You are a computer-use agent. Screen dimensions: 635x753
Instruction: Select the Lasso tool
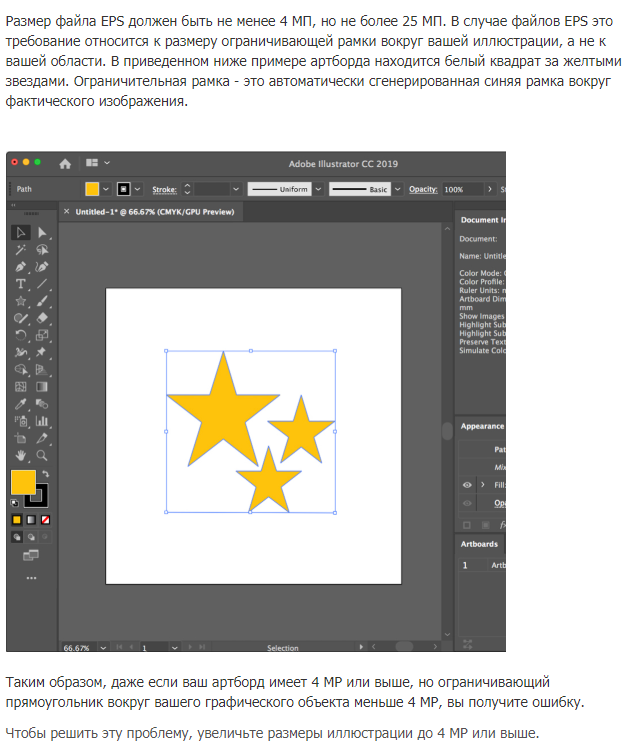42,250
